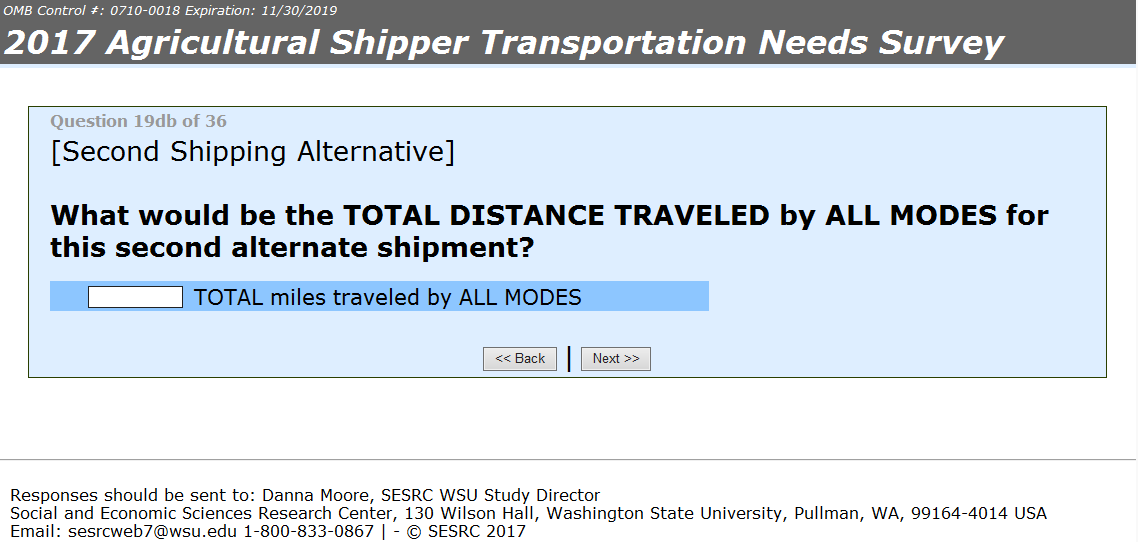This screenshot has height=542, width=1138.
Task: Click the vertical divider between Back and Next
Action: tap(569, 358)
